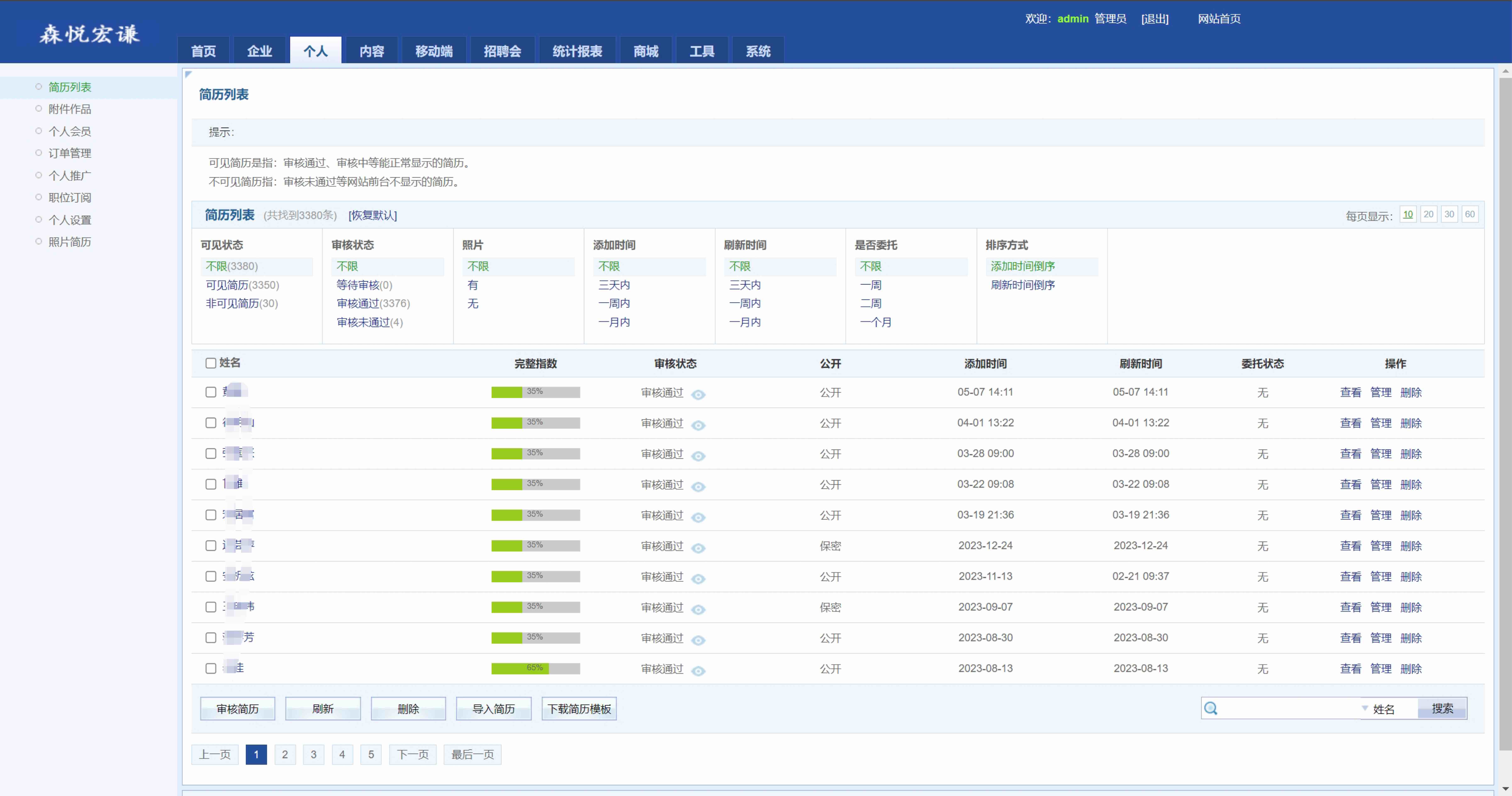Show 60 results per page
This screenshot has width=1512, height=796.
[x=1470, y=214]
